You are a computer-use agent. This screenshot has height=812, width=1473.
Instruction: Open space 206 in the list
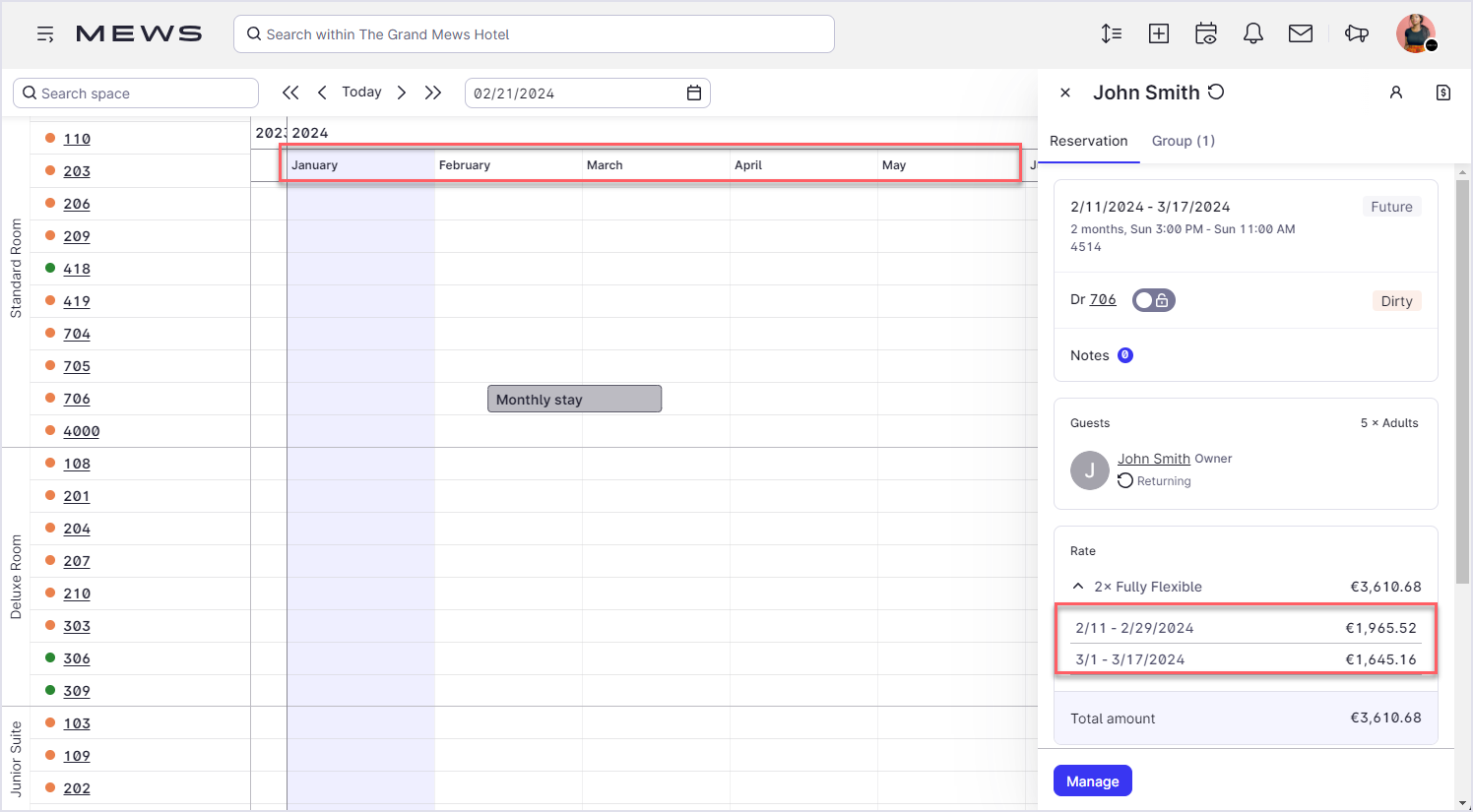coord(77,204)
